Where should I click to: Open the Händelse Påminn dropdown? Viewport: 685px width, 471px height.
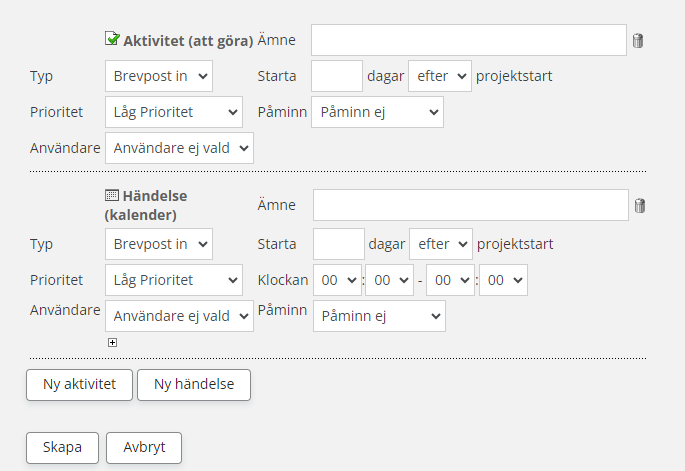[x=379, y=316]
